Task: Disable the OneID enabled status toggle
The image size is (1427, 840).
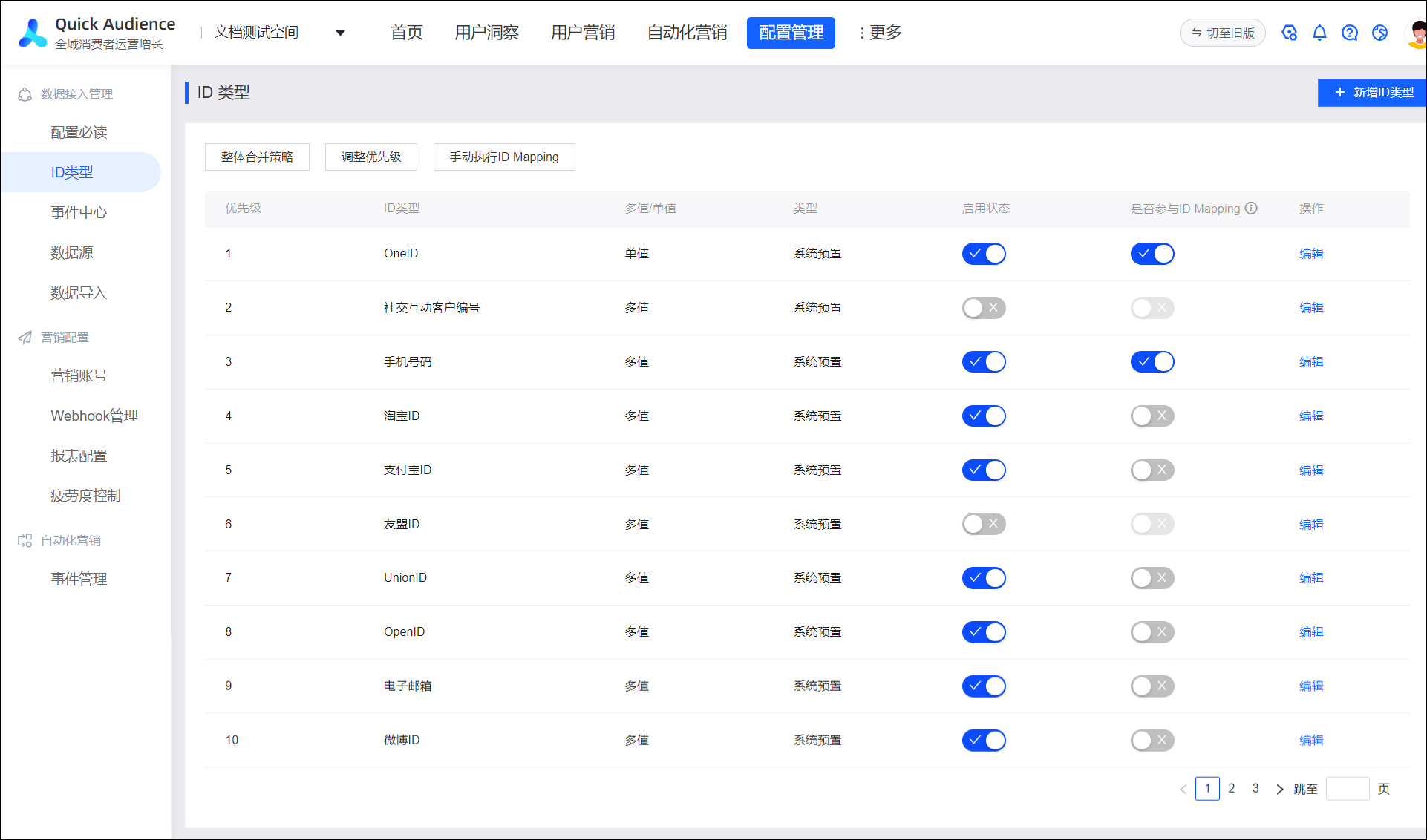Action: 984,254
